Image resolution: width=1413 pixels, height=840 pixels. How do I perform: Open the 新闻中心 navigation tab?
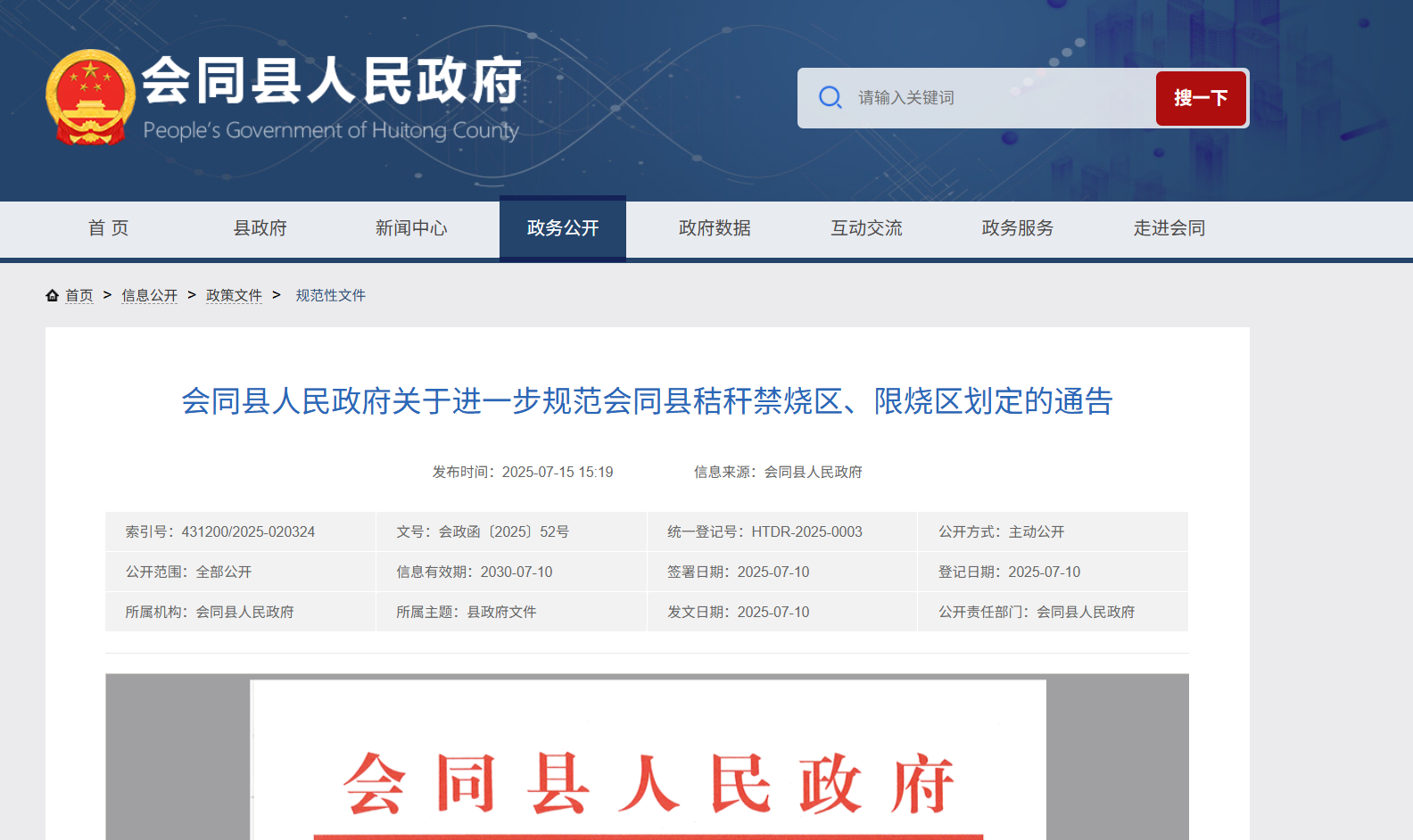pyautogui.click(x=411, y=228)
